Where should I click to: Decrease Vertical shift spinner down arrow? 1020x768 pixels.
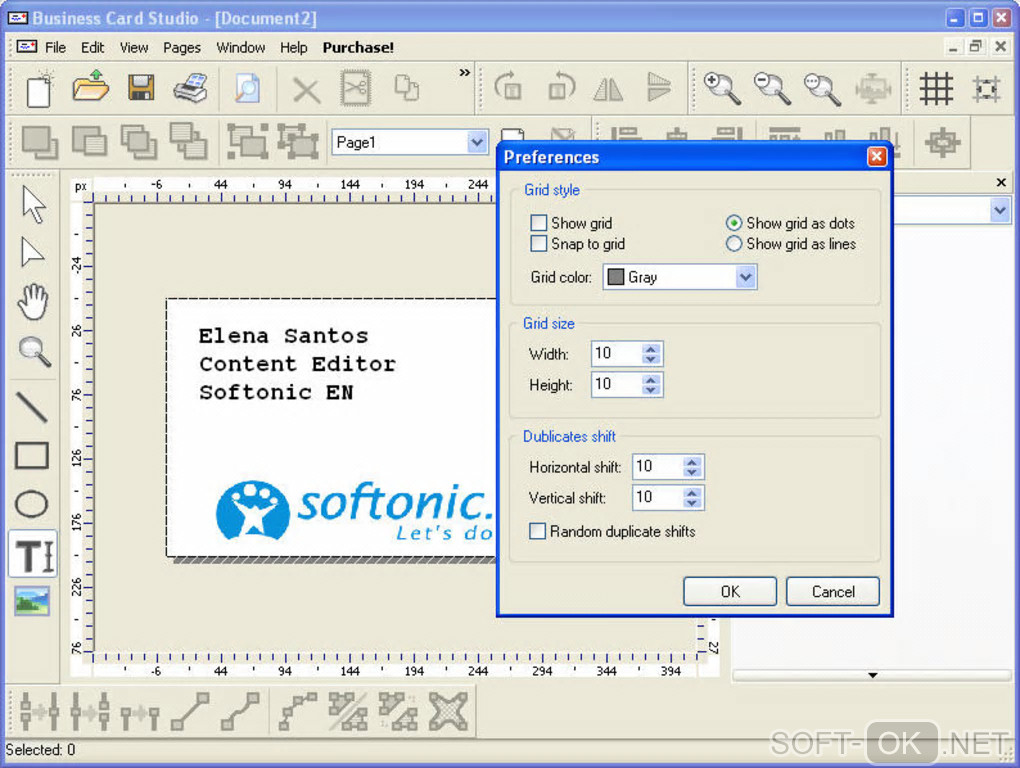[692, 503]
